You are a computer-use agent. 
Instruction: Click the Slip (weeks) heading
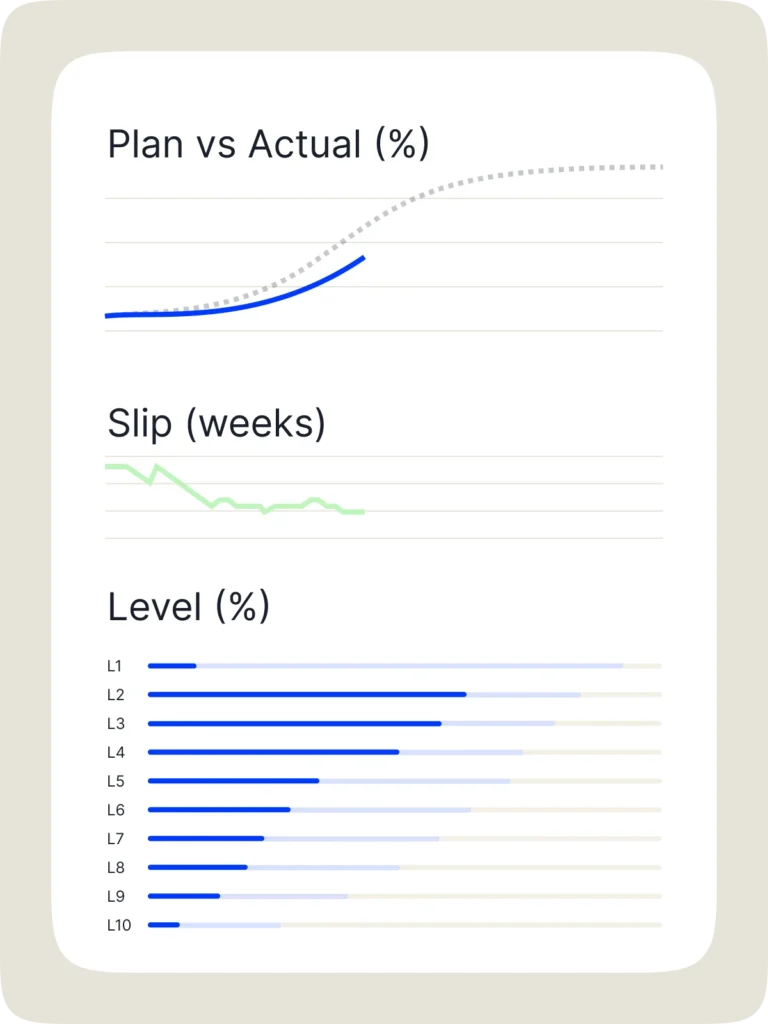[216, 424]
